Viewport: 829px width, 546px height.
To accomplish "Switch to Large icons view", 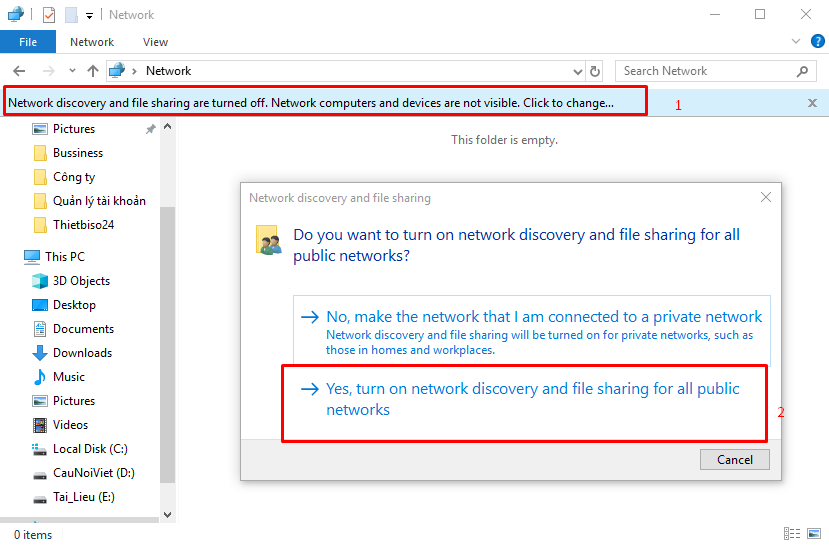I will 814,534.
